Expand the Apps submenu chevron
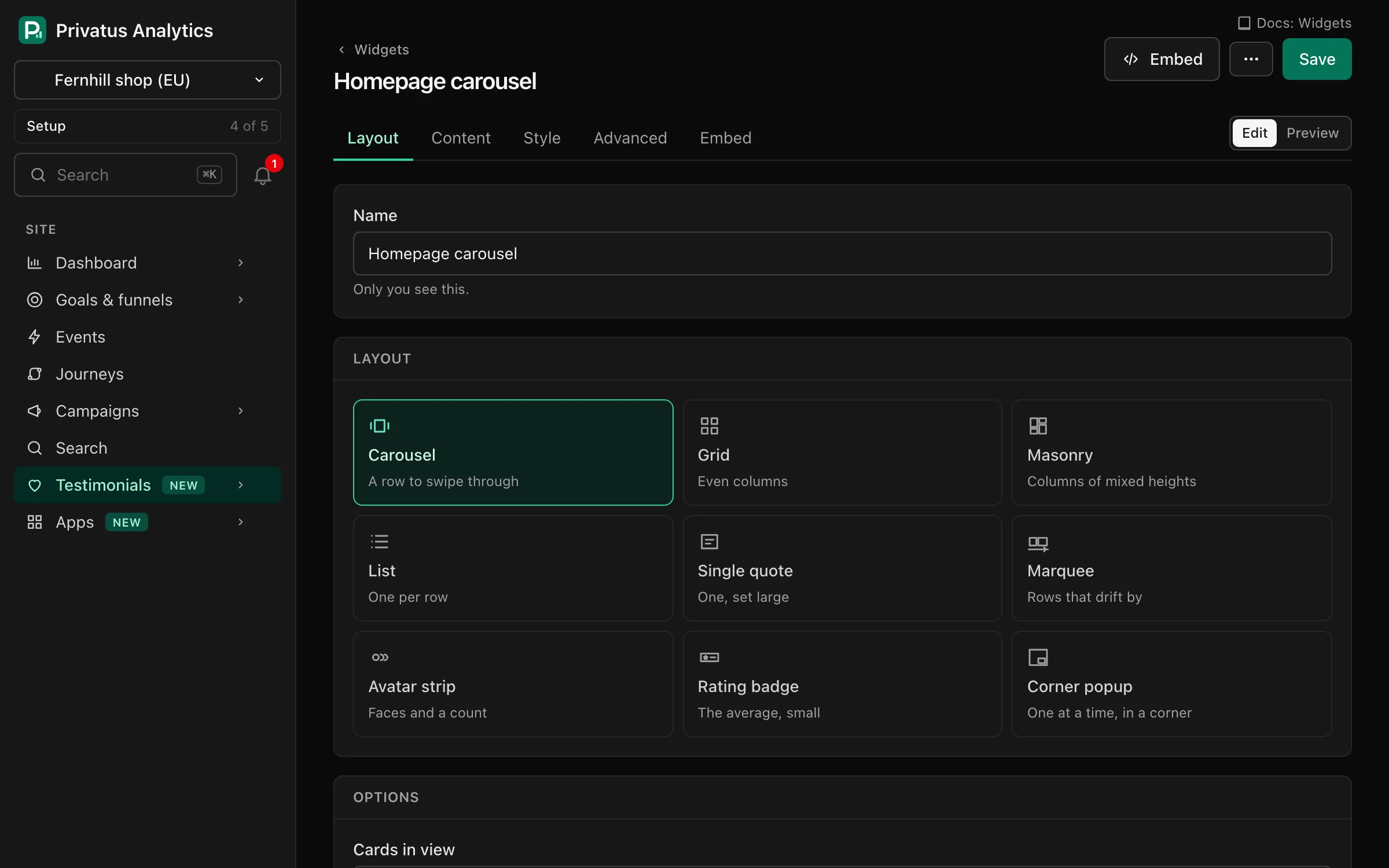 coord(241,522)
